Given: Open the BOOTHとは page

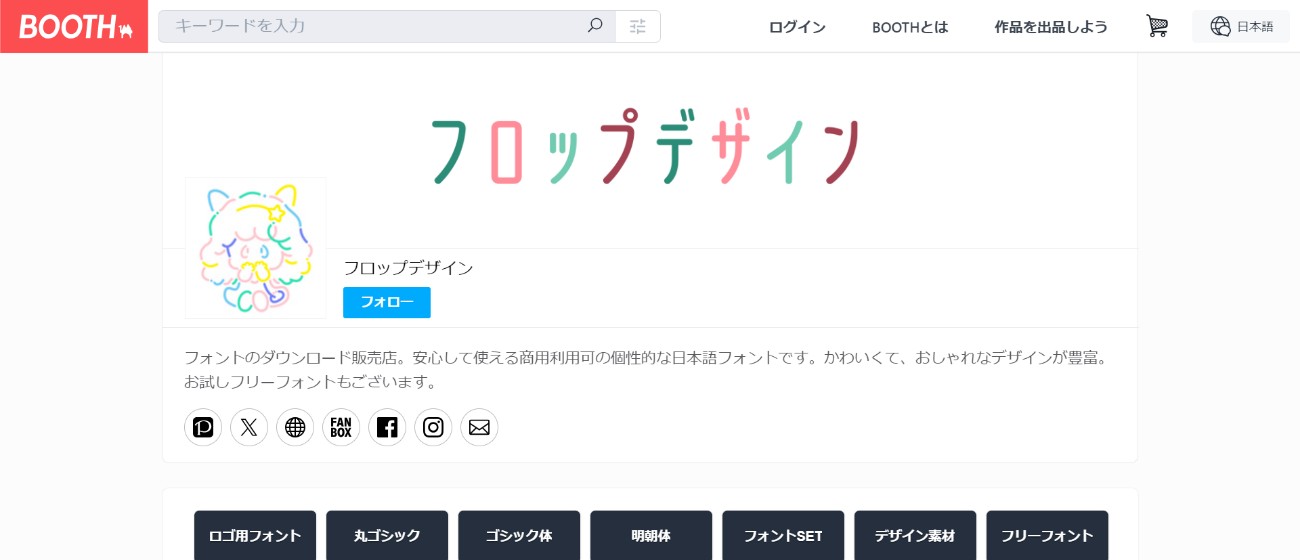Looking at the screenshot, I should pos(910,27).
